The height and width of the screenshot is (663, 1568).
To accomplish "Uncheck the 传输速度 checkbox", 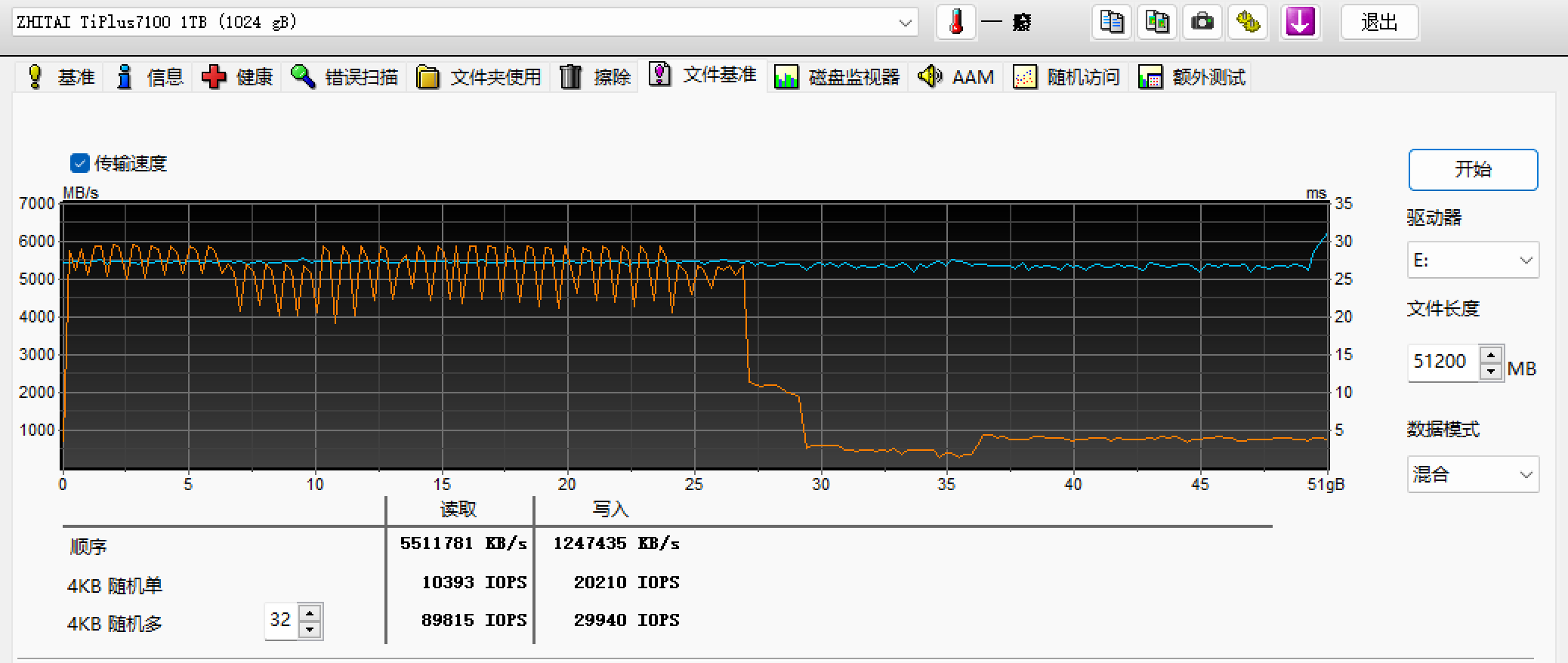I will (79, 163).
